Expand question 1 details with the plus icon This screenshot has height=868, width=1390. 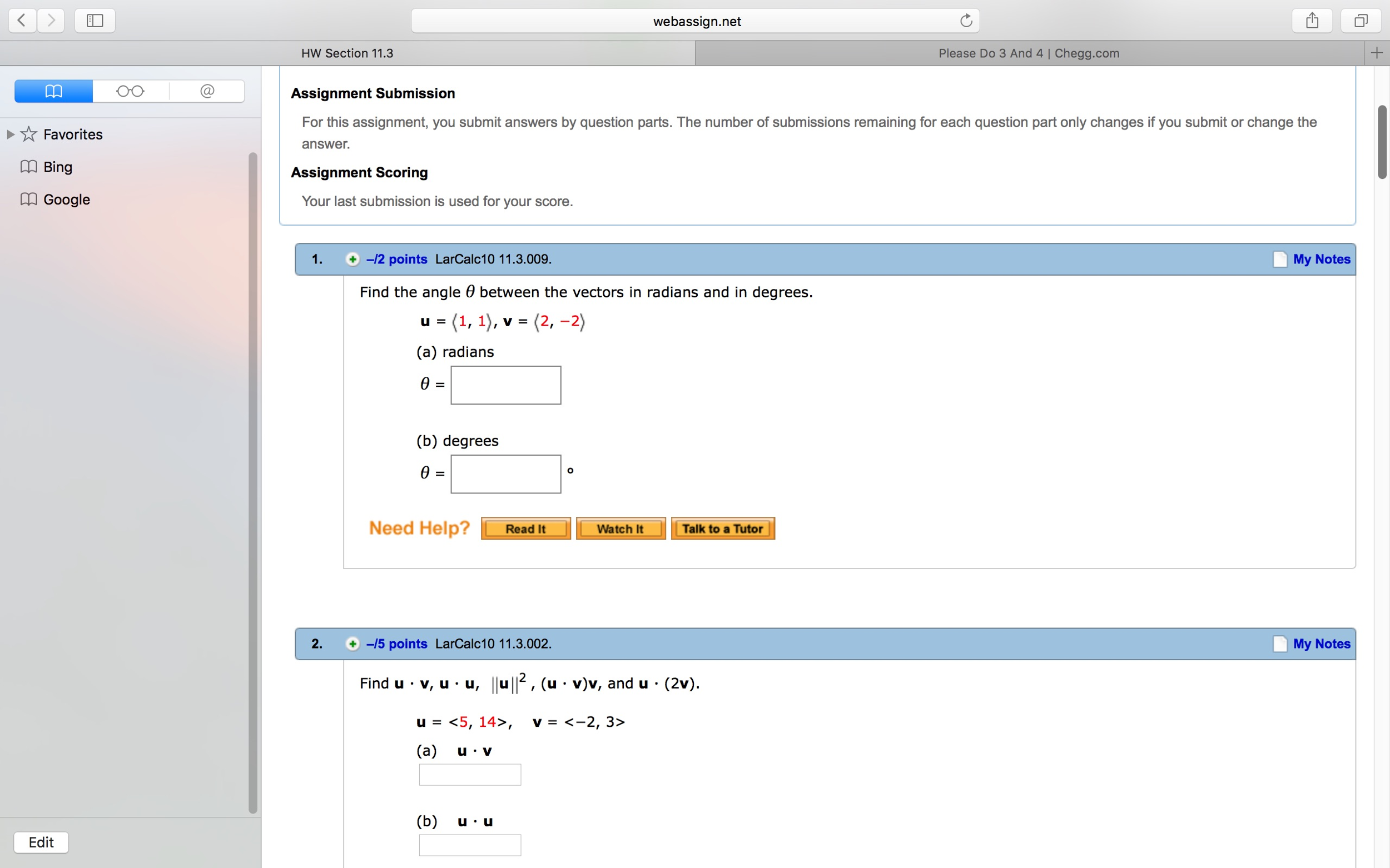click(x=351, y=259)
